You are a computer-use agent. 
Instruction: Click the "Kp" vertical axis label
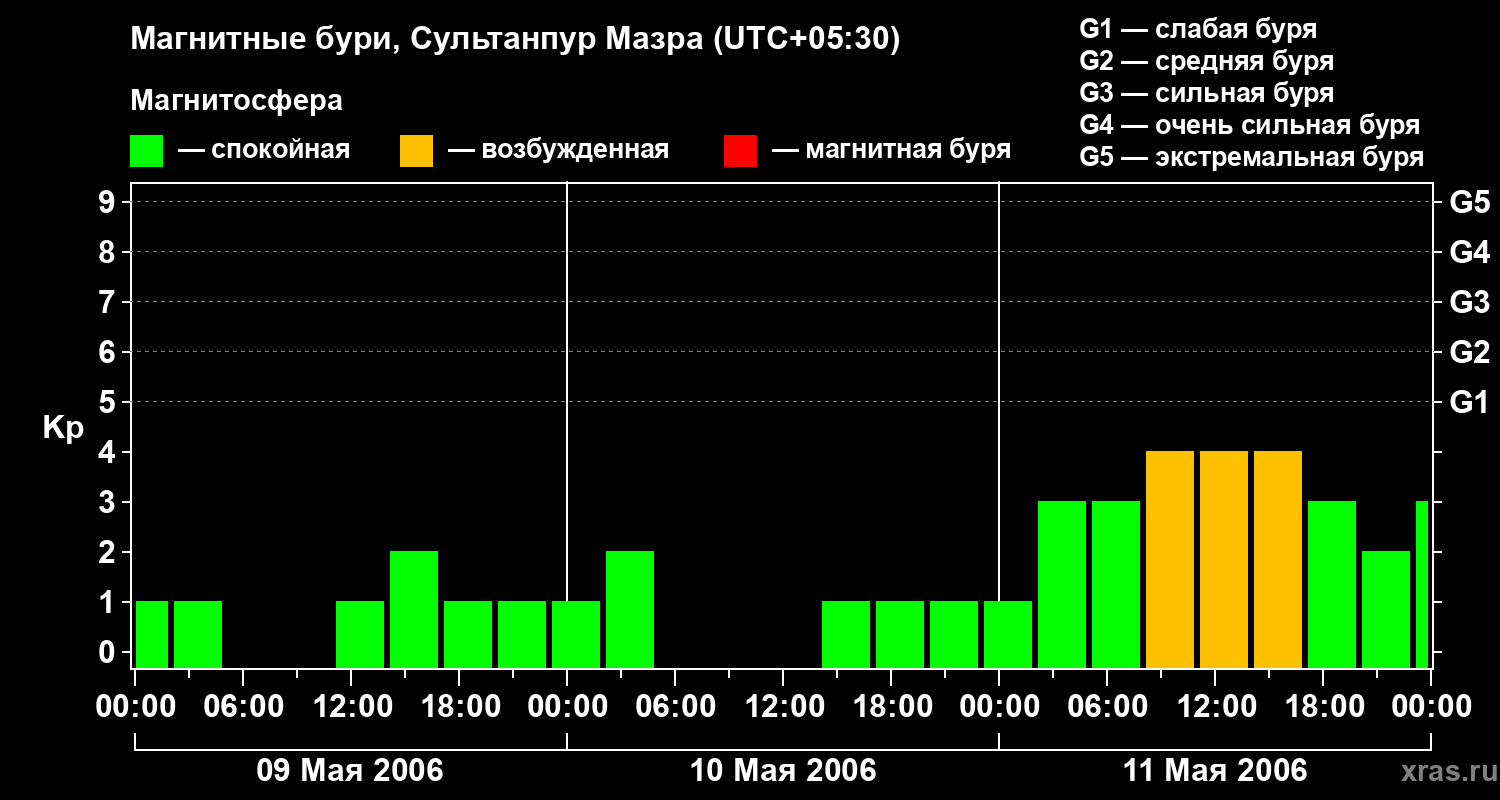63,428
